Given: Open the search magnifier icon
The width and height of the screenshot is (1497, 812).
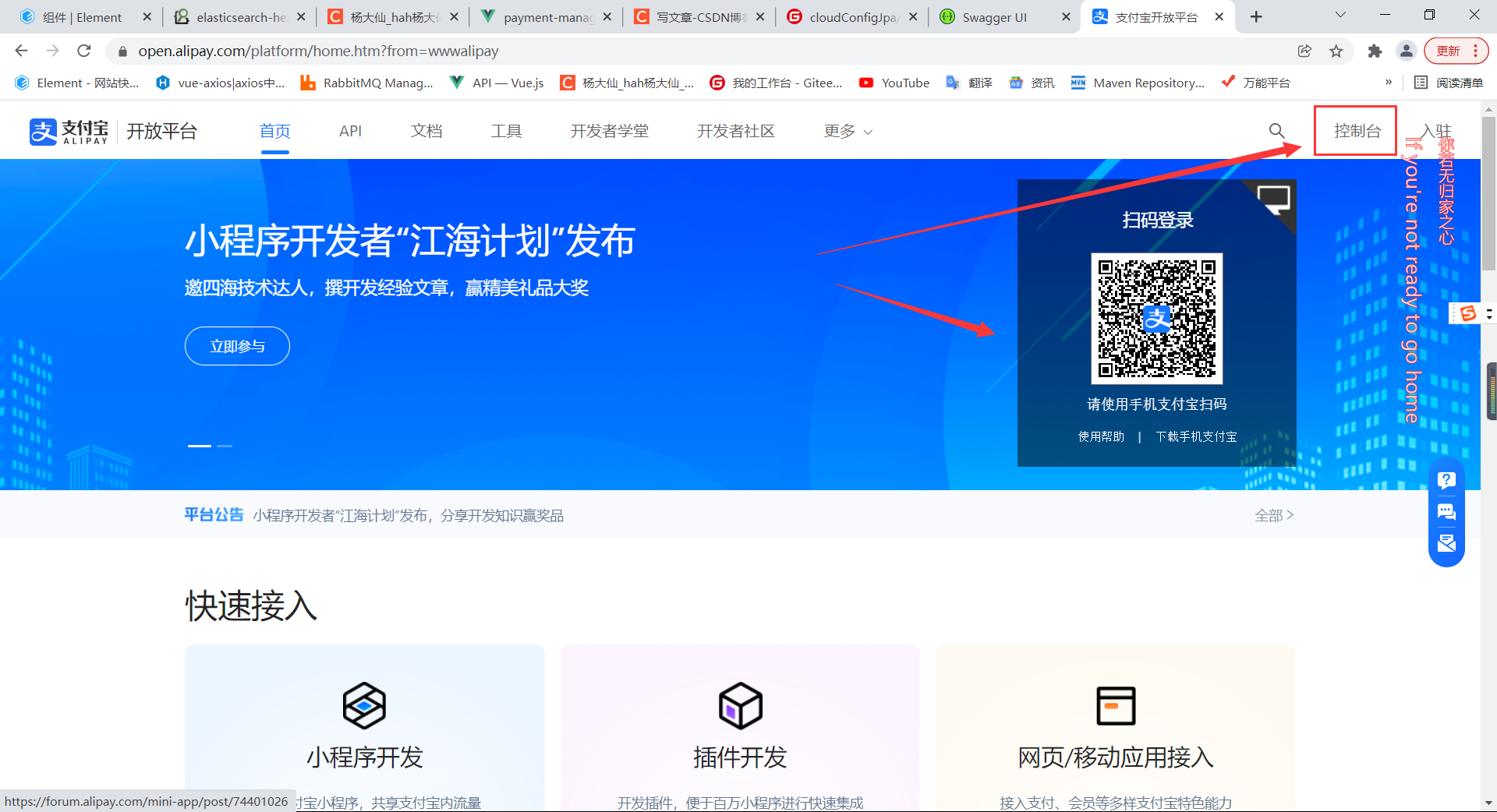Looking at the screenshot, I should [x=1276, y=131].
